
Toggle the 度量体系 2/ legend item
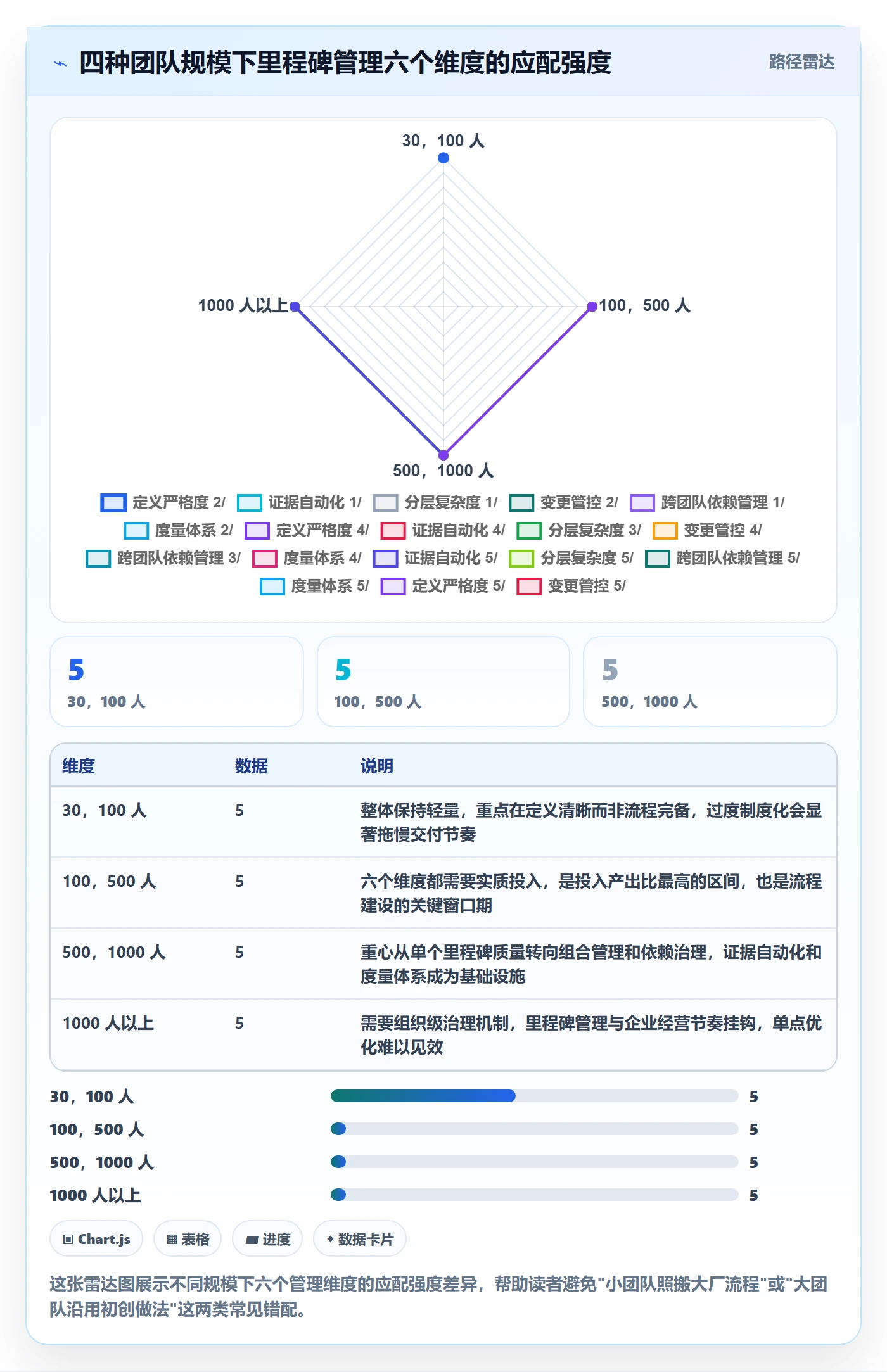[x=178, y=530]
